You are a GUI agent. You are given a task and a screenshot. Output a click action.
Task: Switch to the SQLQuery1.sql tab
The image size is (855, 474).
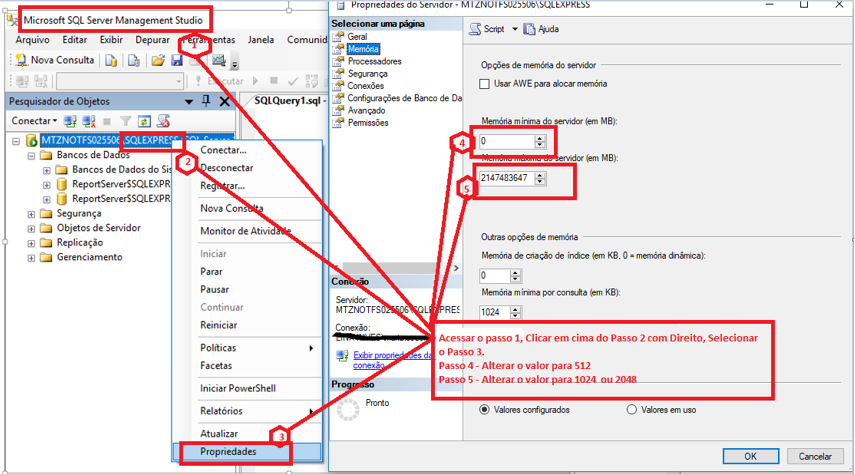point(287,100)
